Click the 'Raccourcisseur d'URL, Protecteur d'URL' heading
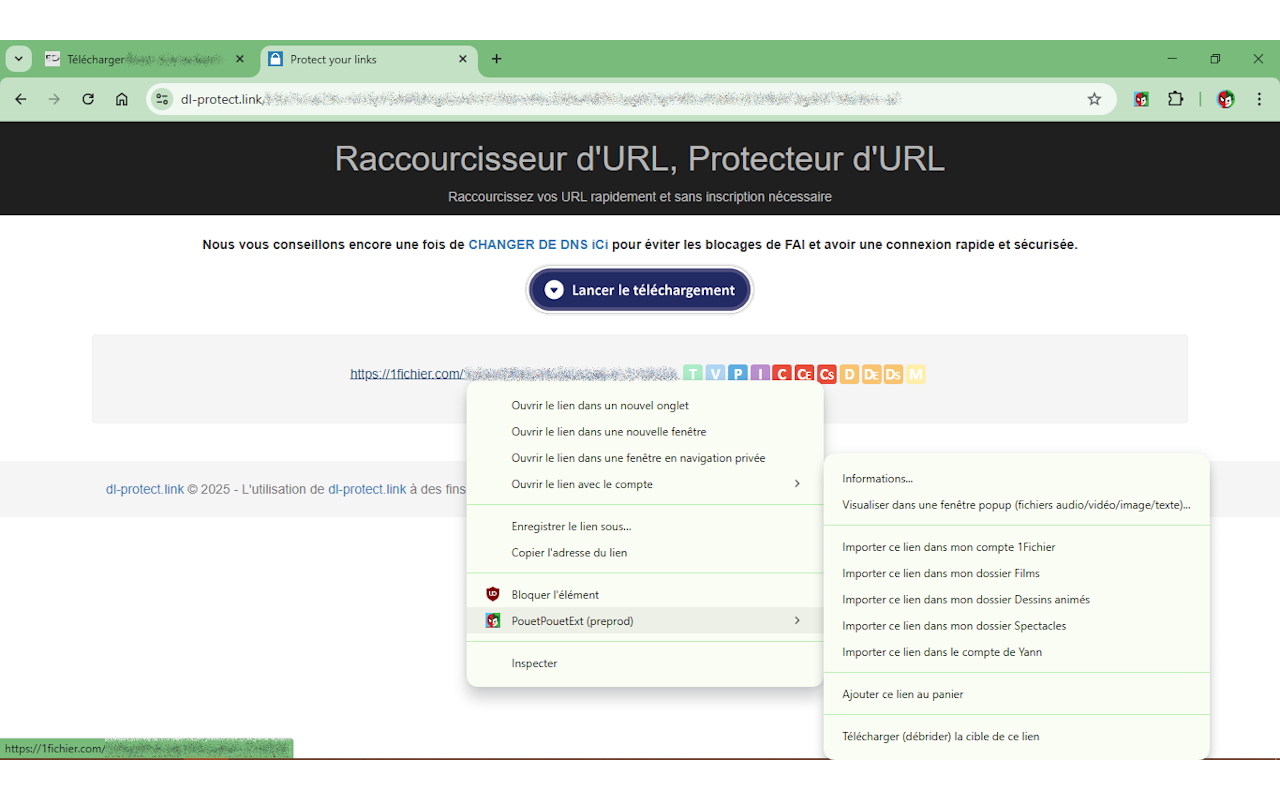Screen dimensions: 1280x800 pyautogui.click(x=640, y=158)
